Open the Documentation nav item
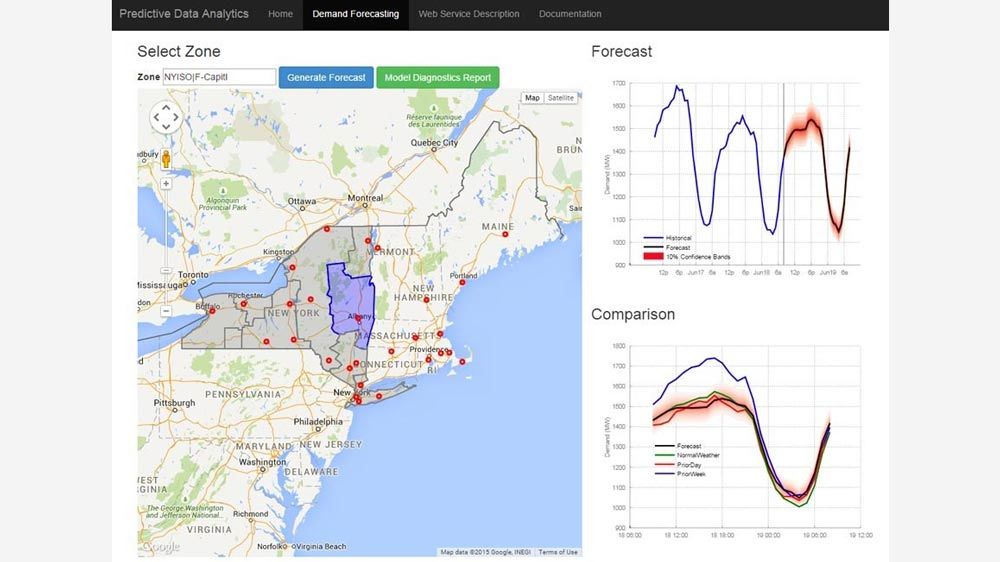 point(570,14)
